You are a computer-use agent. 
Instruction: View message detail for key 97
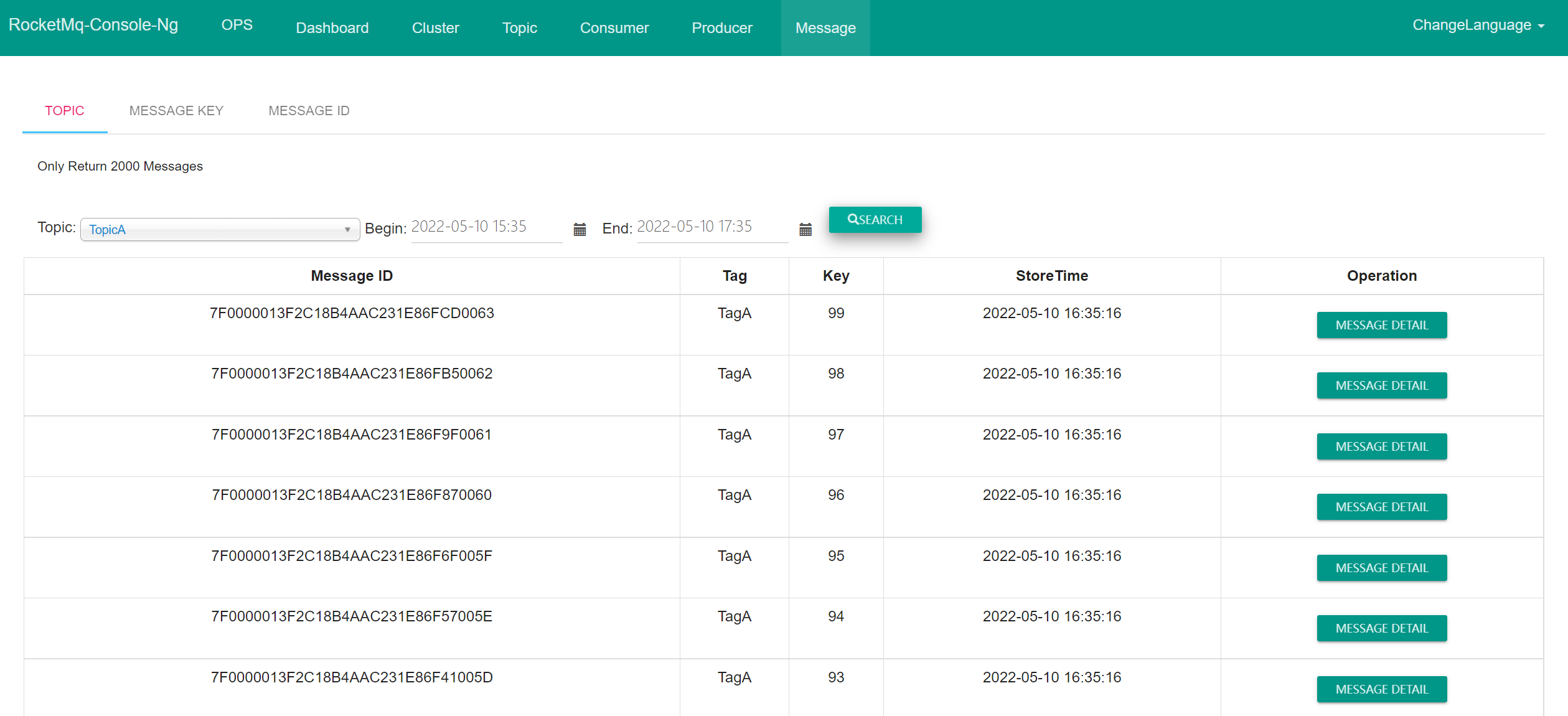(x=1381, y=446)
